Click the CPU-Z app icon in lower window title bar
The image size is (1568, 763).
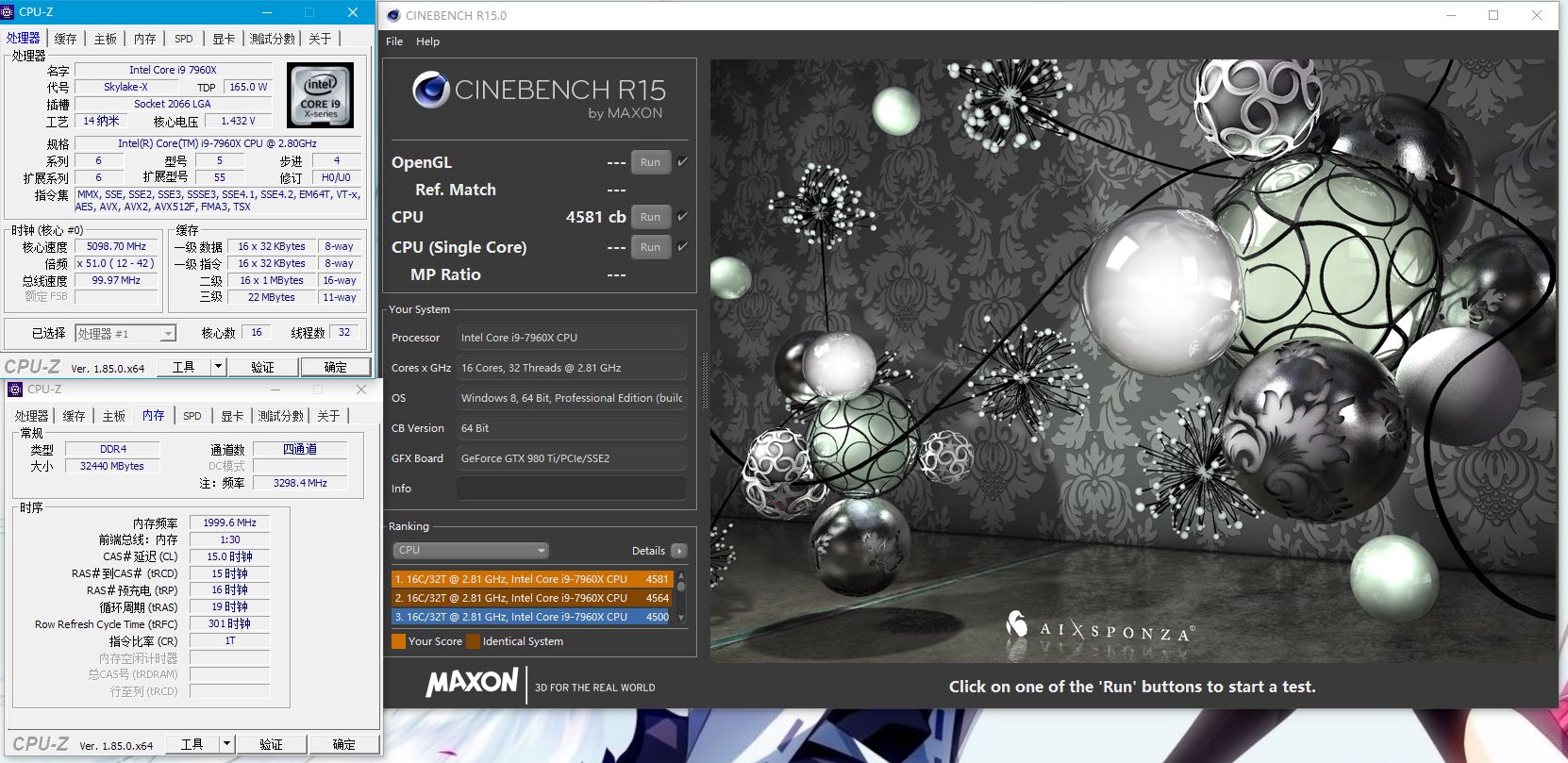click(14, 389)
